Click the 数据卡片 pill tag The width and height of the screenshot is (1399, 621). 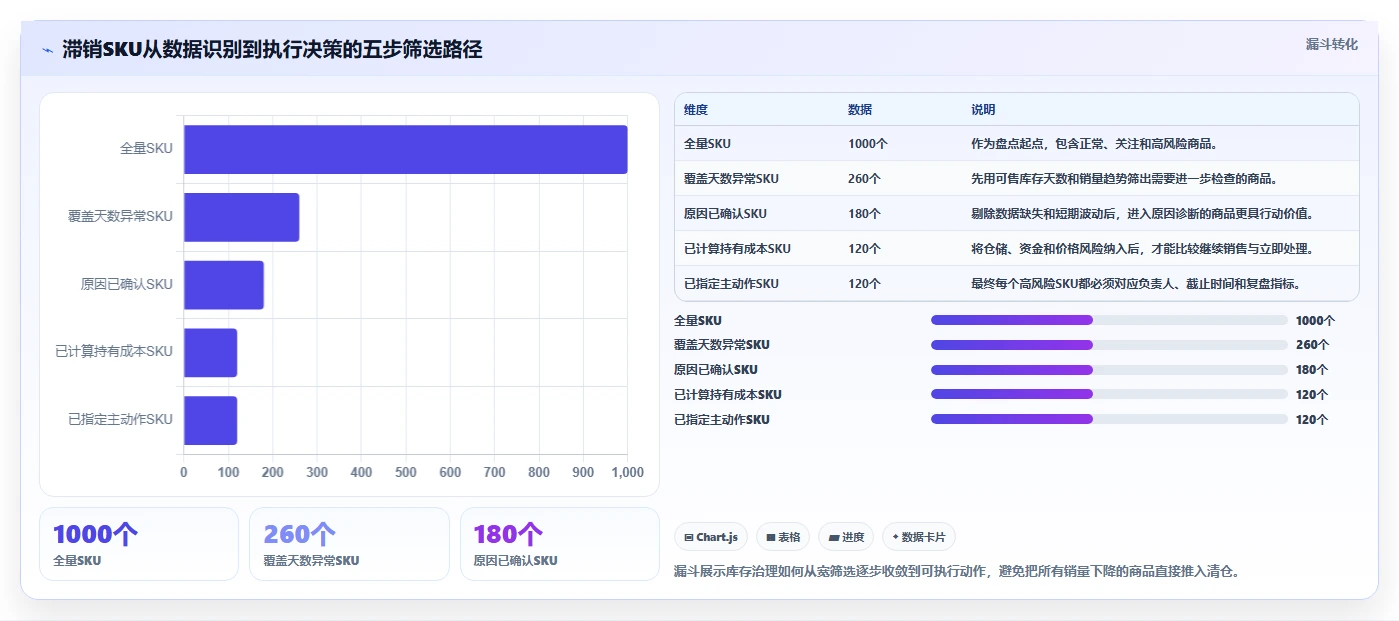click(x=919, y=537)
